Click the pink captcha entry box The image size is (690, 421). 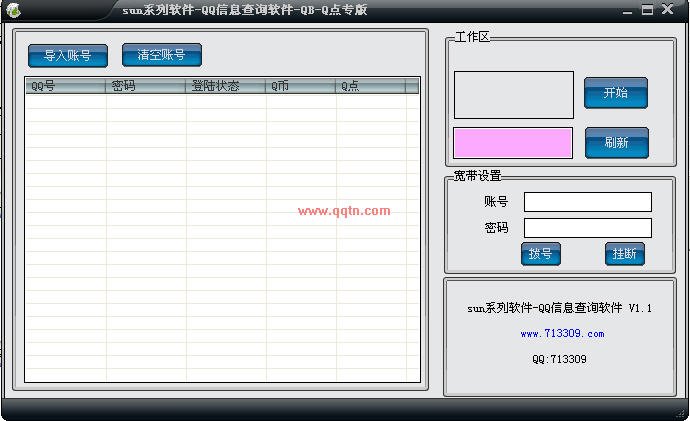(513, 143)
